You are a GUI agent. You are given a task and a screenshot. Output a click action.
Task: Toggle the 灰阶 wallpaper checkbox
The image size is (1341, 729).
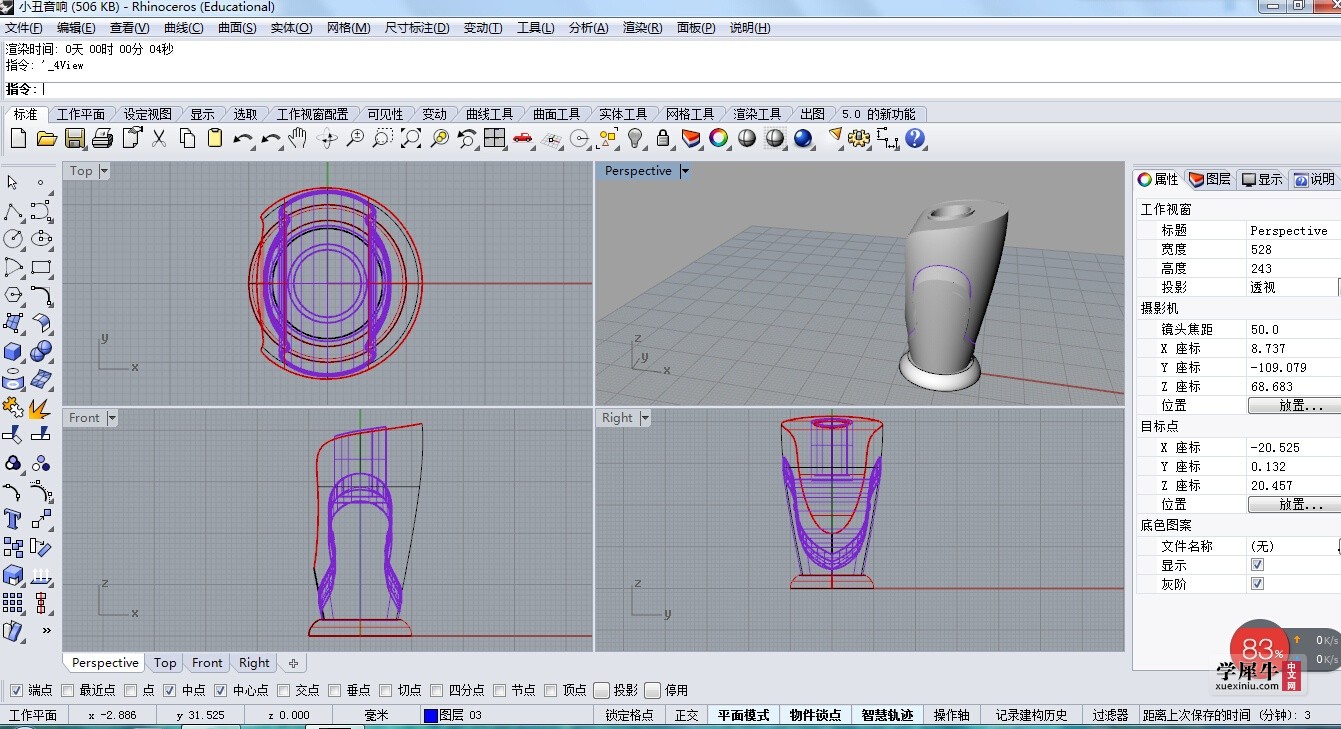click(x=1257, y=584)
